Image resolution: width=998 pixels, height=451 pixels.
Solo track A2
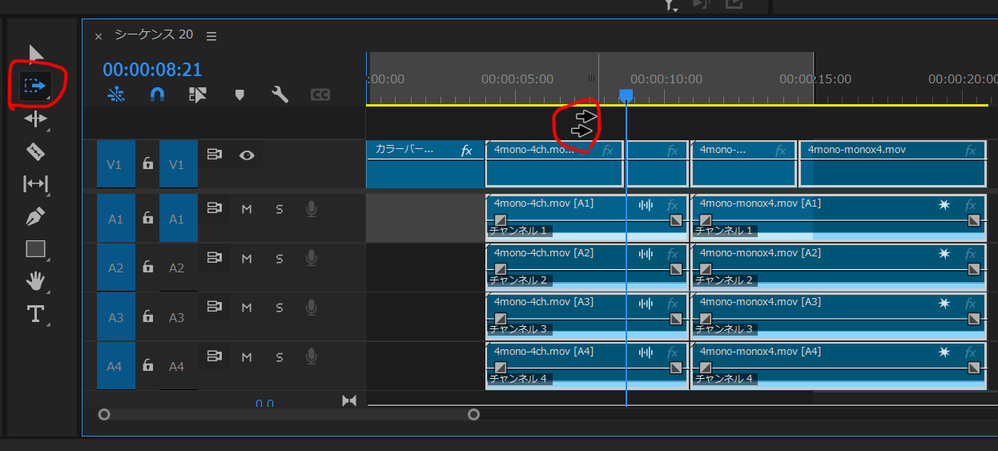pos(279,258)
